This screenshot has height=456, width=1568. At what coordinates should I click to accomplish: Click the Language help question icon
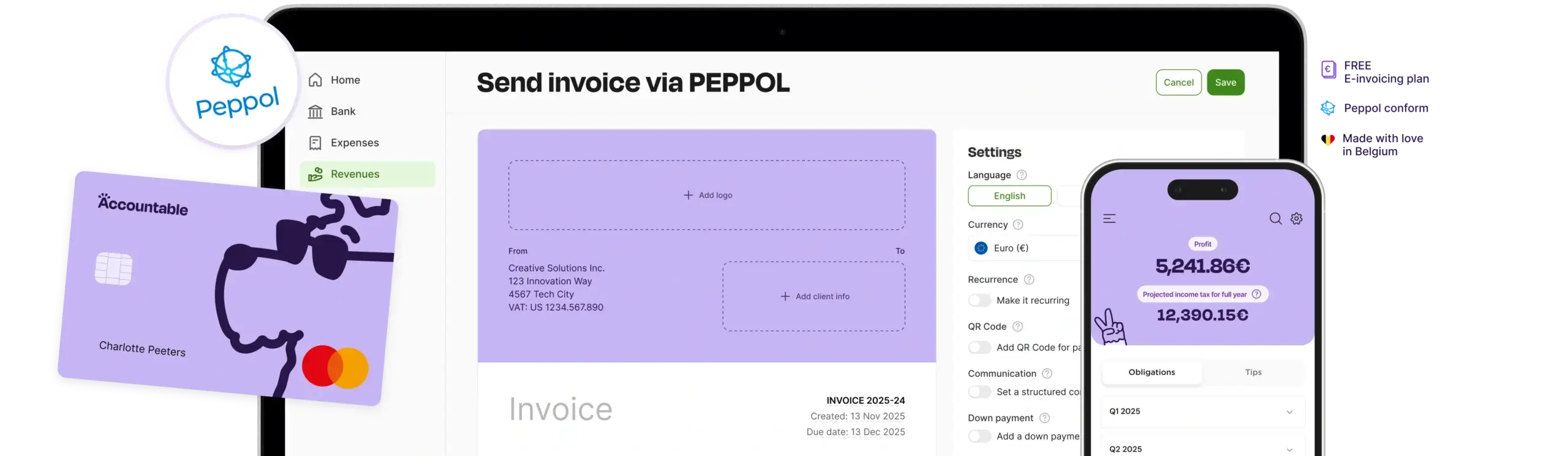coord(1022,175)
